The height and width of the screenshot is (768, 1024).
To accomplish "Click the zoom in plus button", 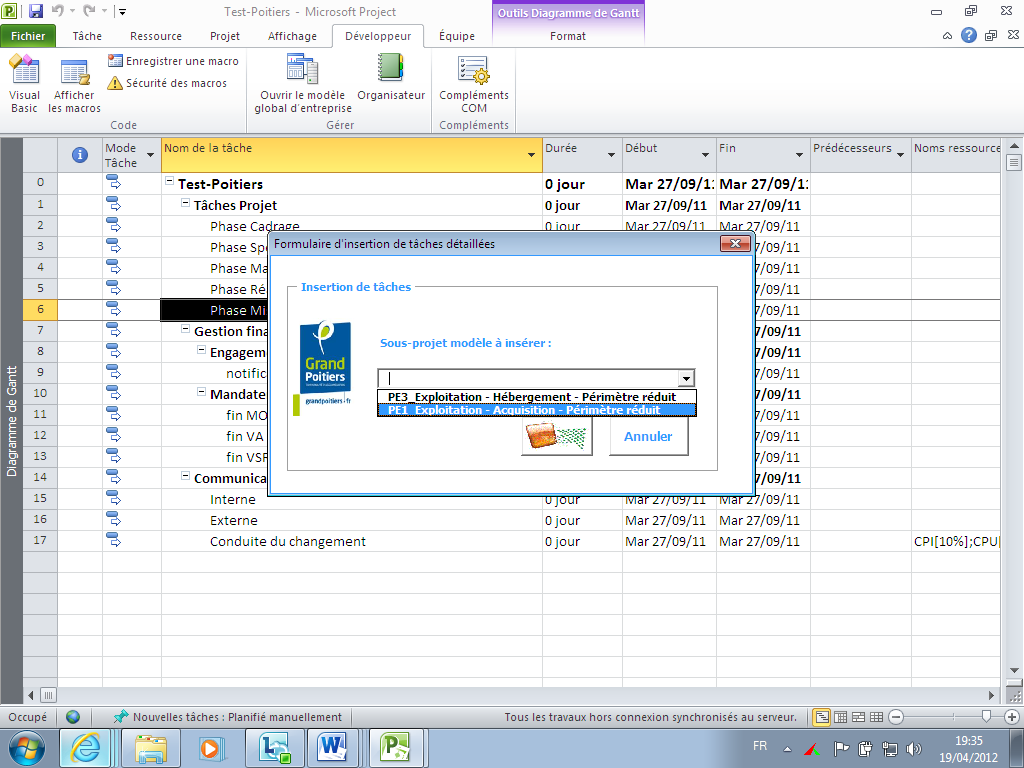I will (x=1012, y=717).
